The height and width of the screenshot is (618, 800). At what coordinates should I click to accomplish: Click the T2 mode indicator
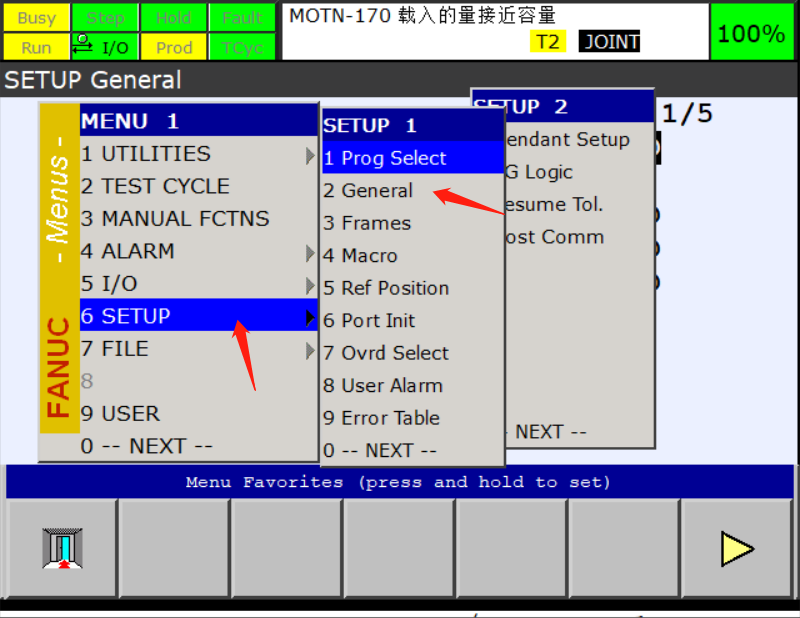(548, 41)
